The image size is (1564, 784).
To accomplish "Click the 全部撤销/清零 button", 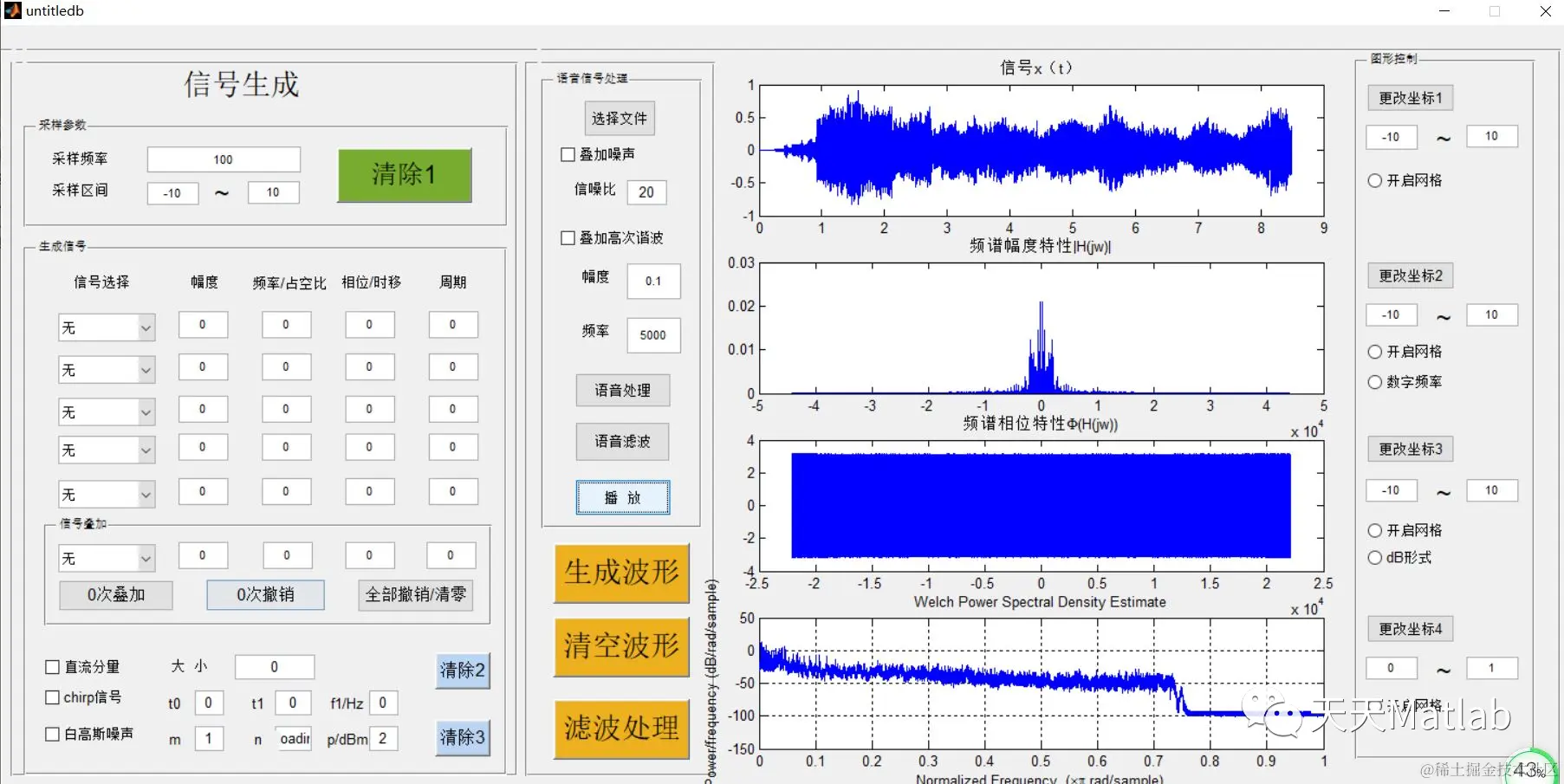I will pos(416,595).
